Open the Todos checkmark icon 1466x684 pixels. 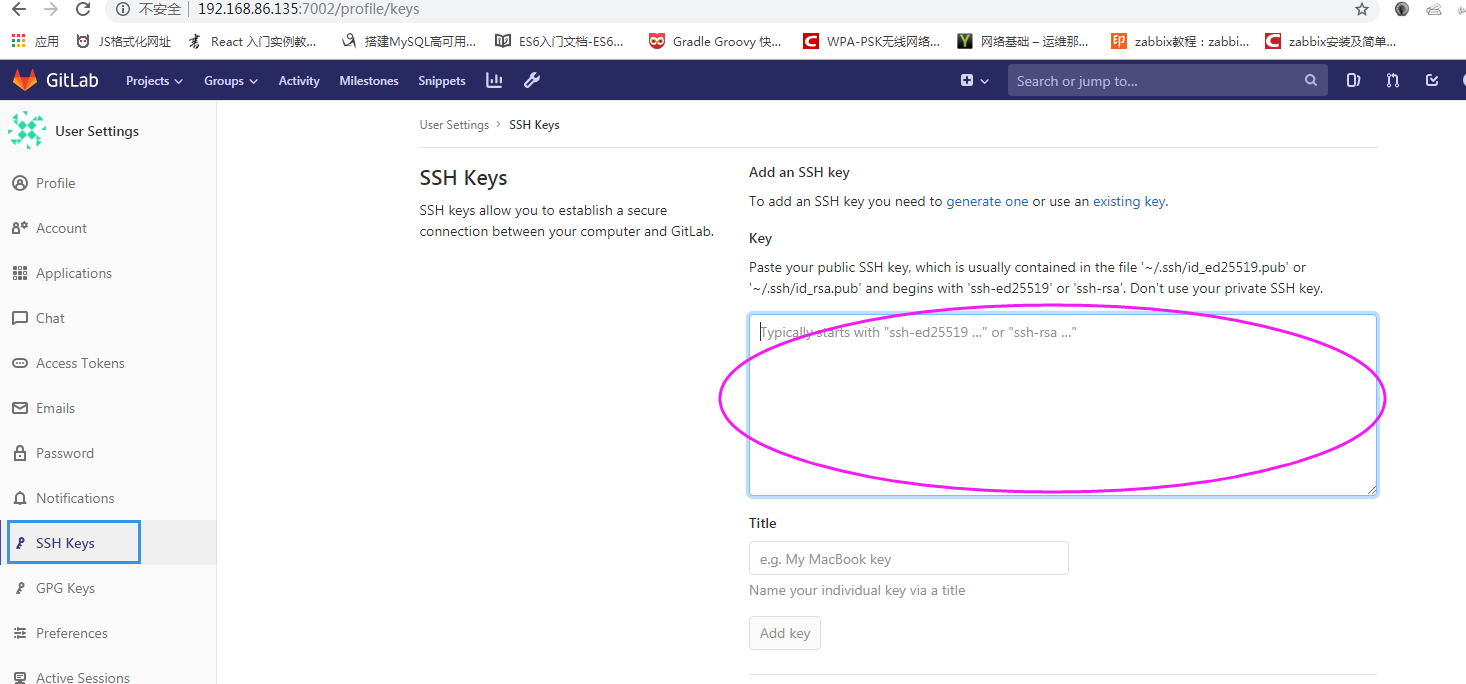[1431, 80]
